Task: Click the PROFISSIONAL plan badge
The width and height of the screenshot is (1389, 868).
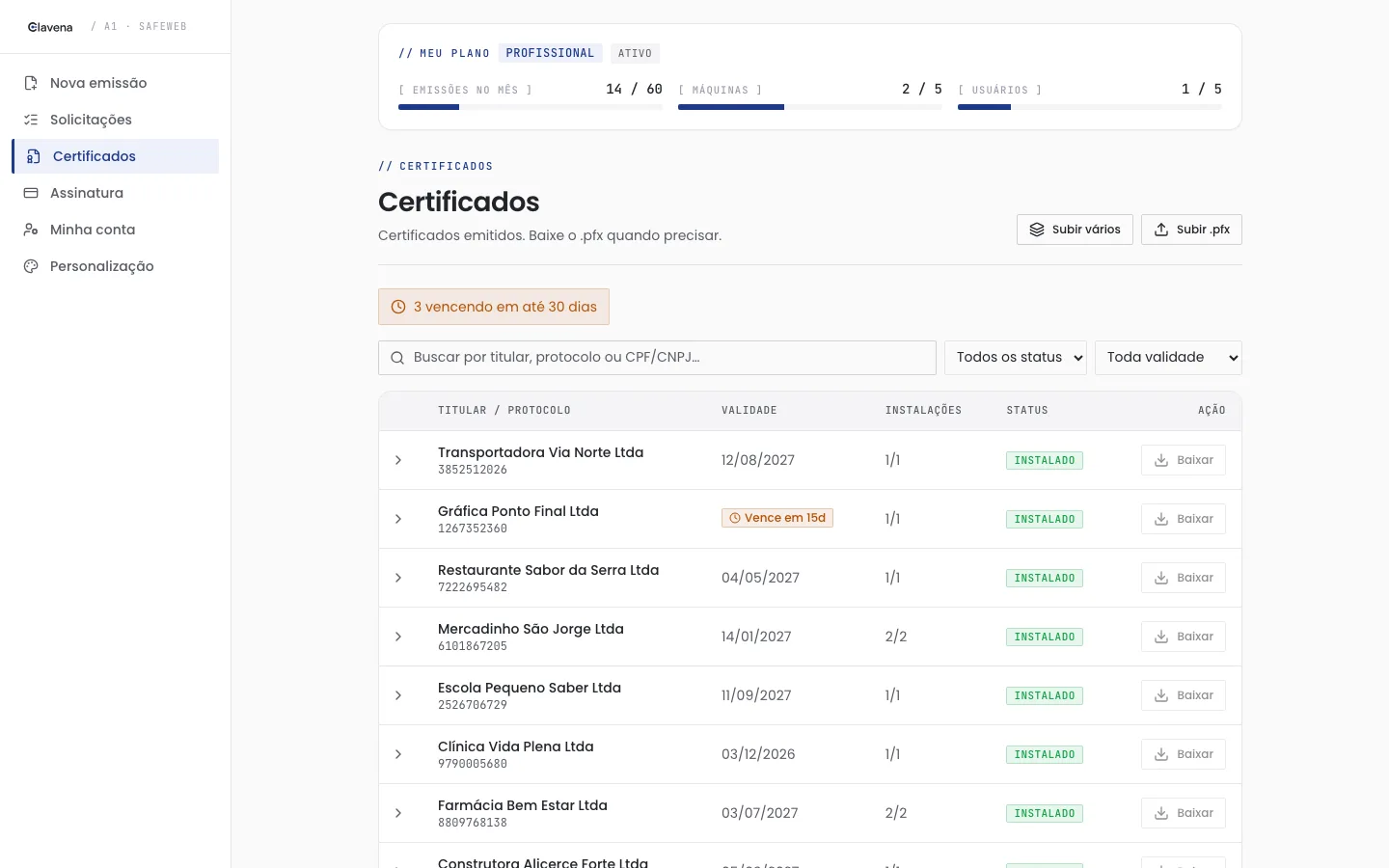Action: (x=551, y=53)
